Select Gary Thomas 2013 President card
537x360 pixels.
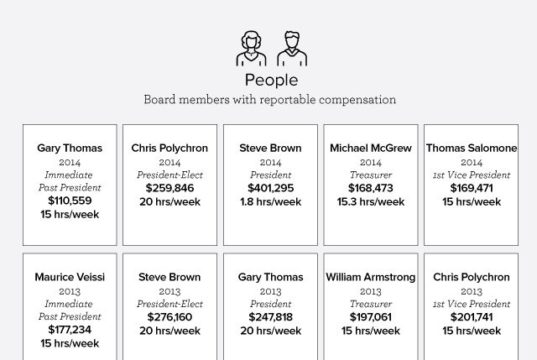(x=271, y=307)
